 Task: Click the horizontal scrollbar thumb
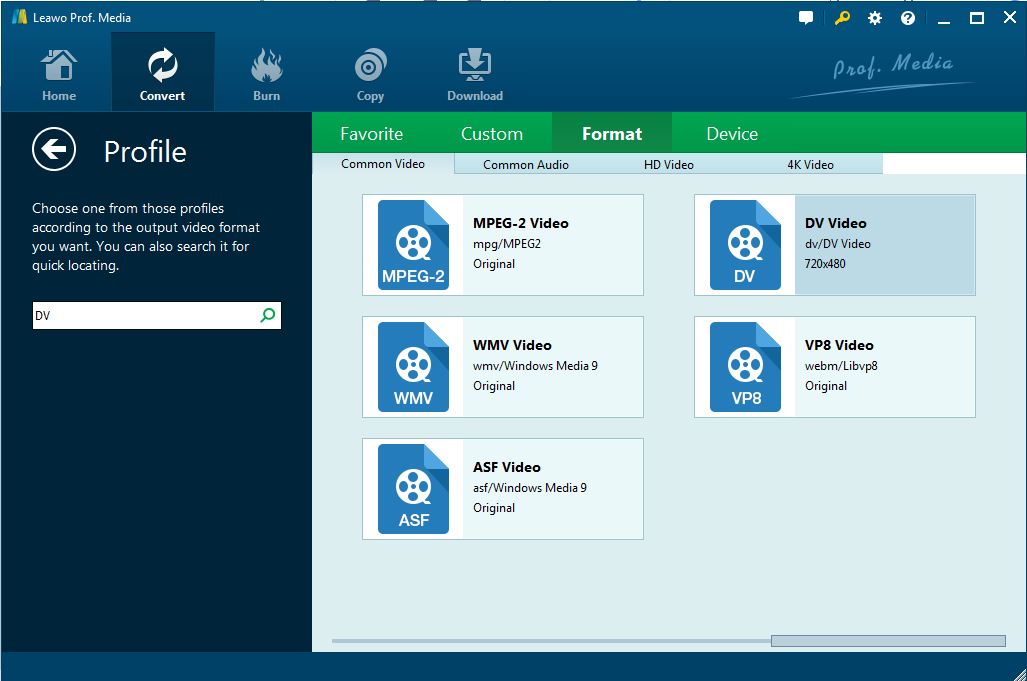tap(887, 641)
